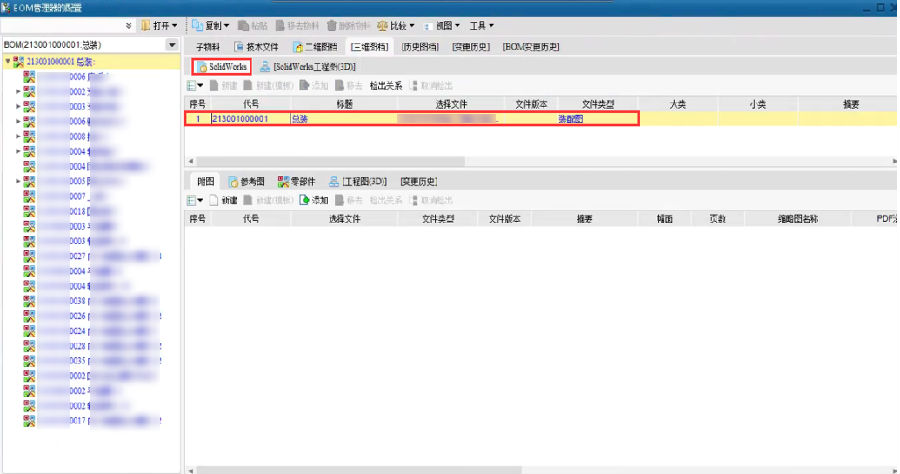Click the 缩略图名称 column header
The height and width of the screenshot is (474, 900).
pos(798,219)
